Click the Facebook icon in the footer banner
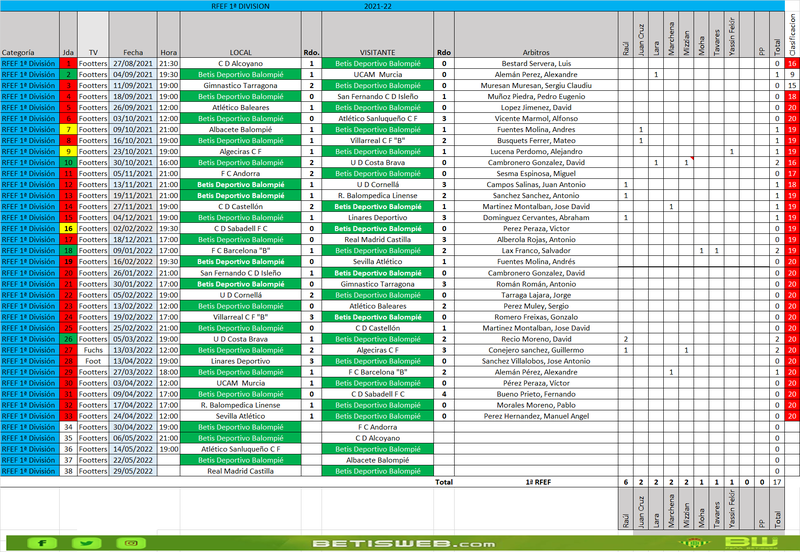800x552 pixels. [x=41, y=543]
